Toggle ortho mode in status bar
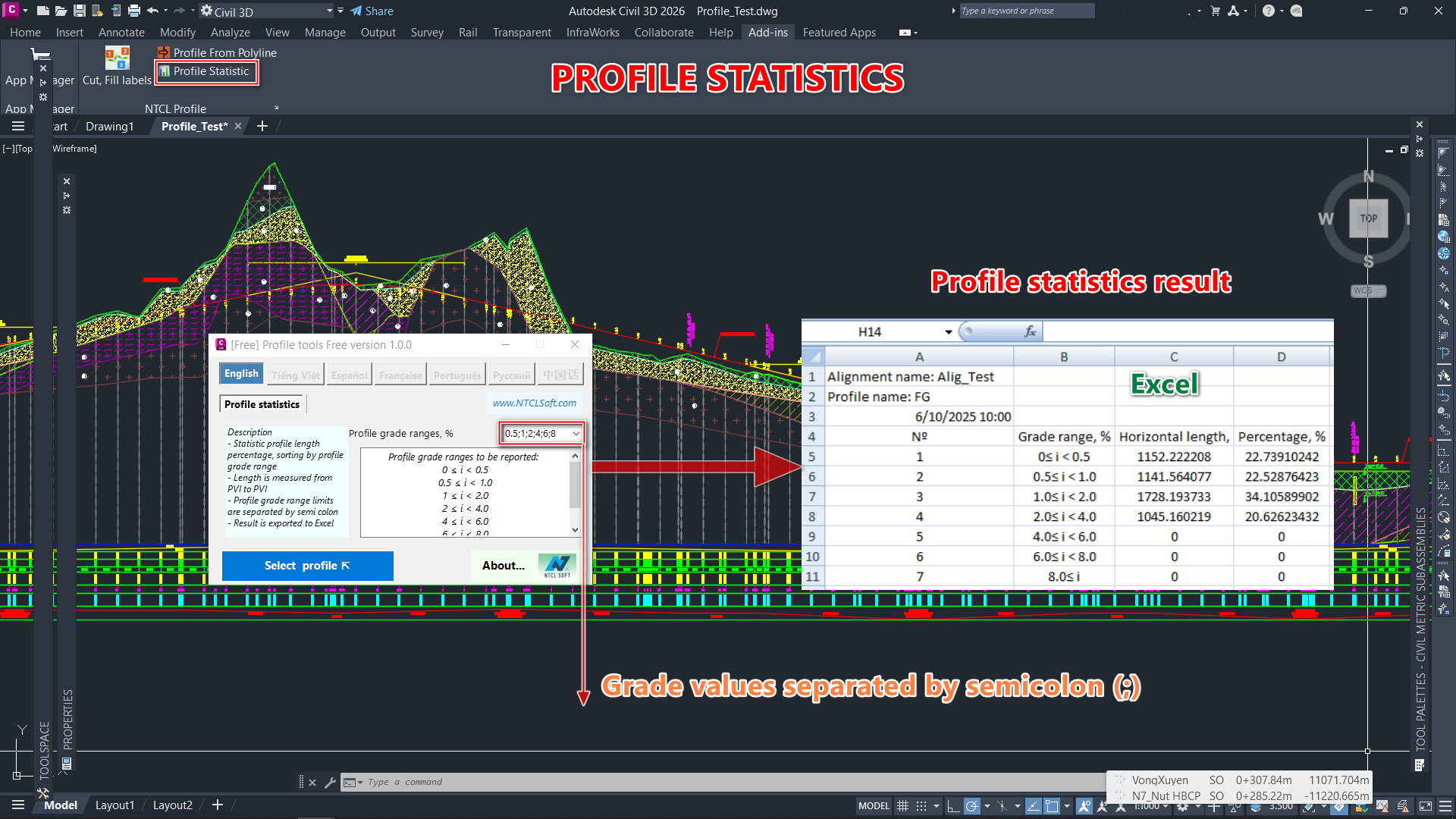The height and width of the screenshot is (819, 1456). pyautogui.click(x=952, y=806)
